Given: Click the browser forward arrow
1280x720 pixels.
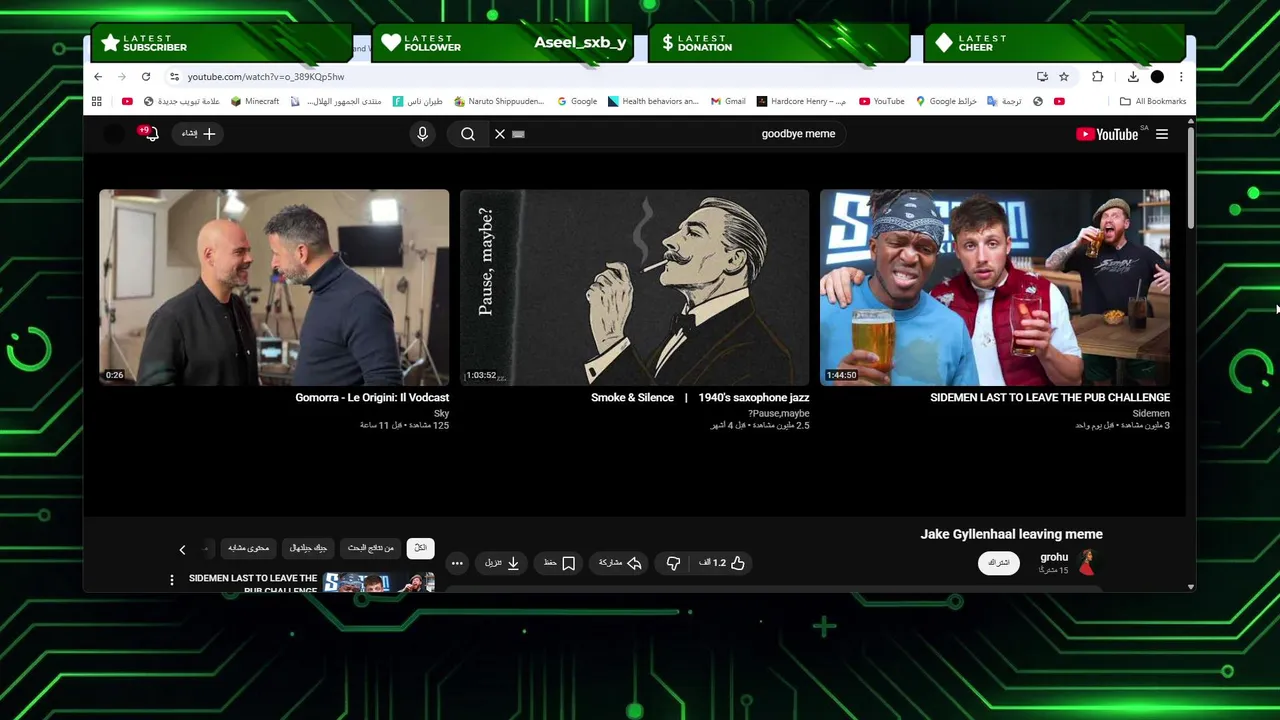Looking at the screenshot, I should coord(122,77).
